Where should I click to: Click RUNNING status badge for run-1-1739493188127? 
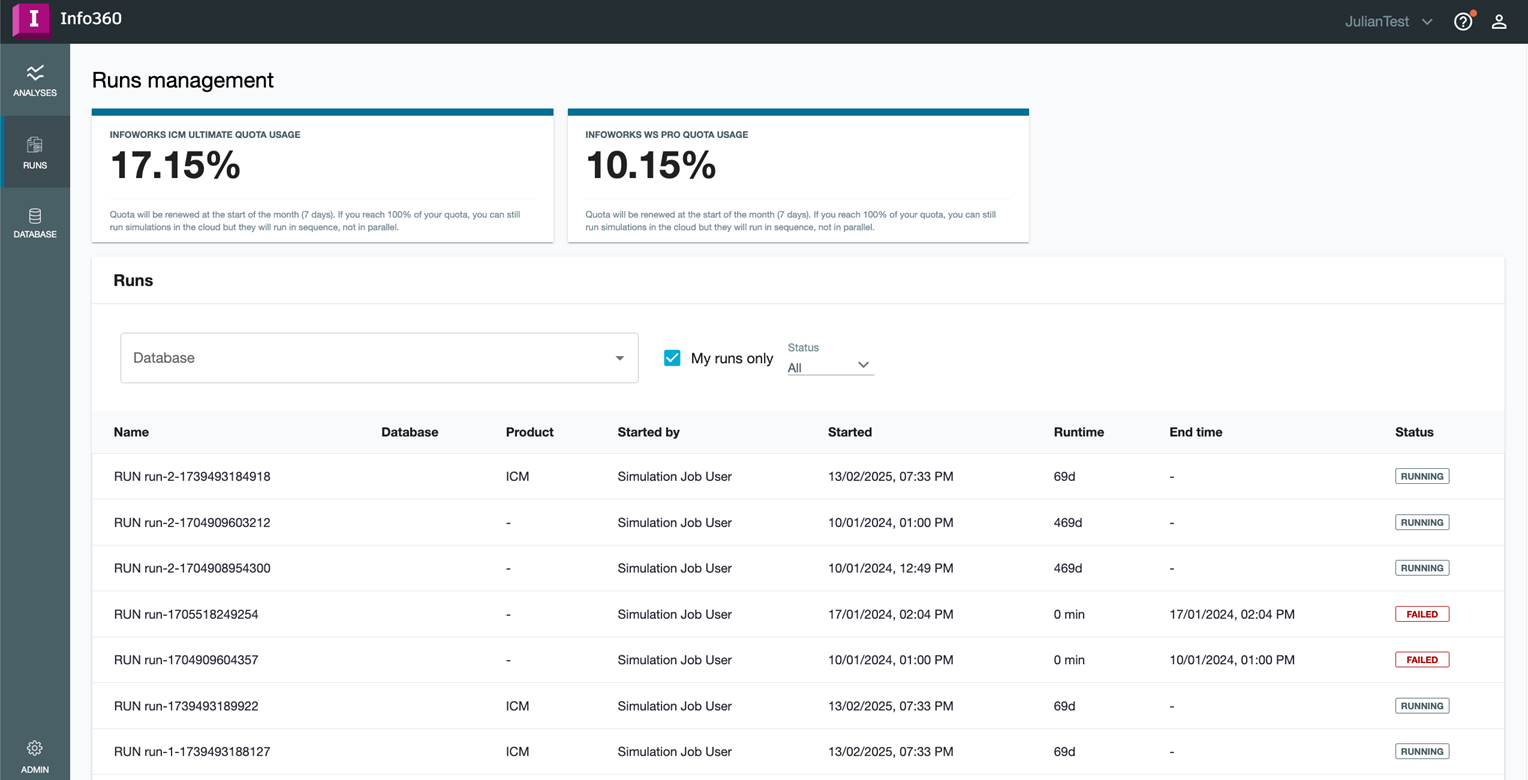(x=1422, y=752)
